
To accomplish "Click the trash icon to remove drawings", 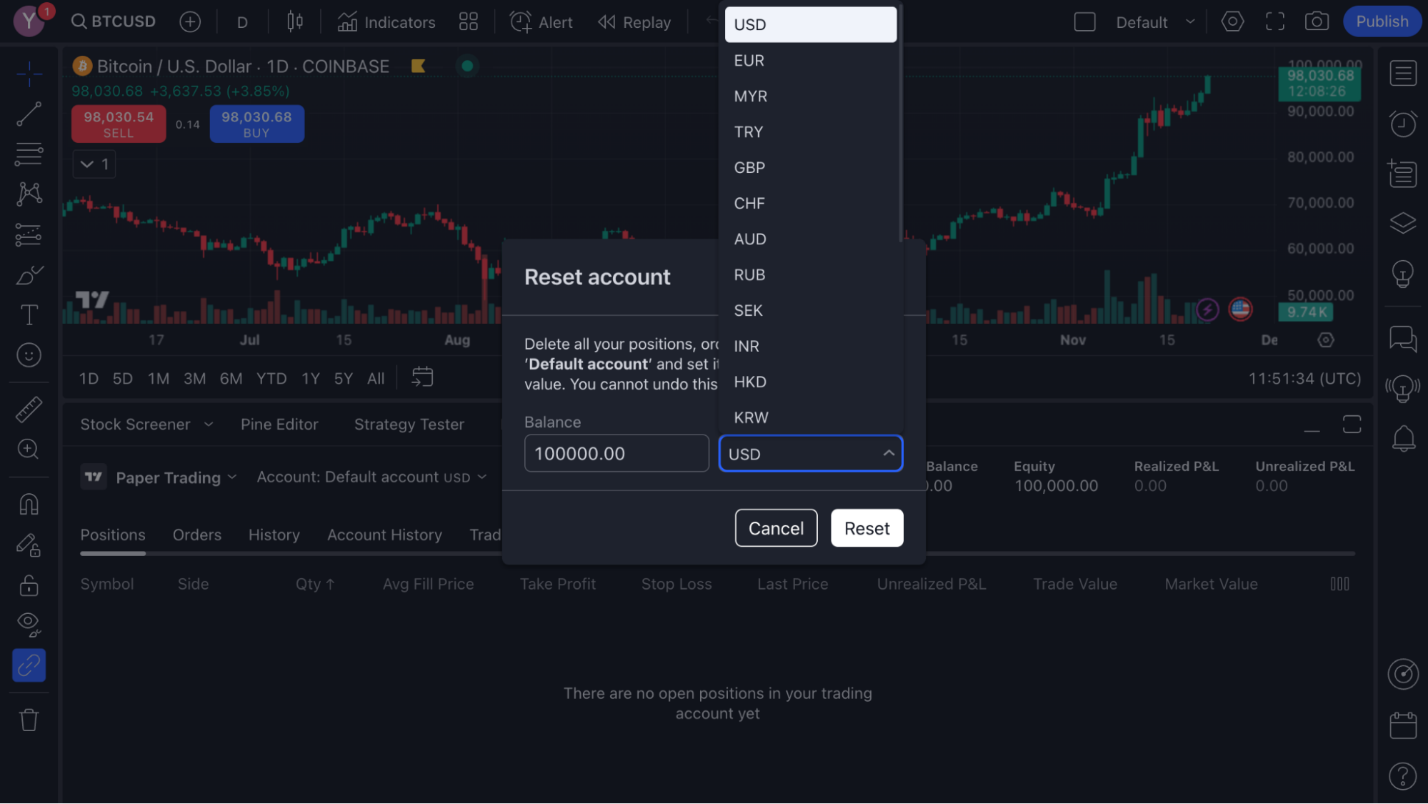I will (29, 719).
